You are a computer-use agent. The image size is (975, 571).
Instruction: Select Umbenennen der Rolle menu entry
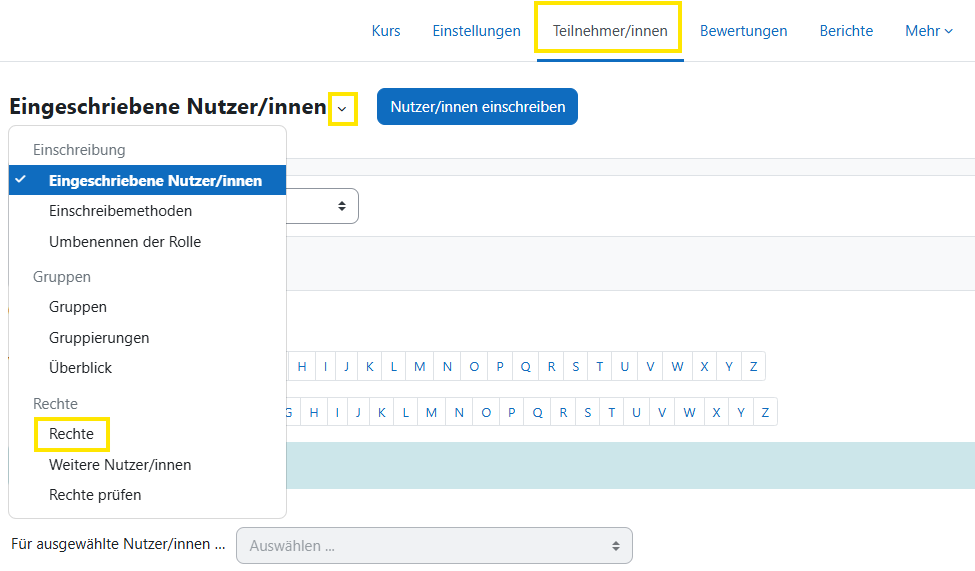(x=125, y=242)
